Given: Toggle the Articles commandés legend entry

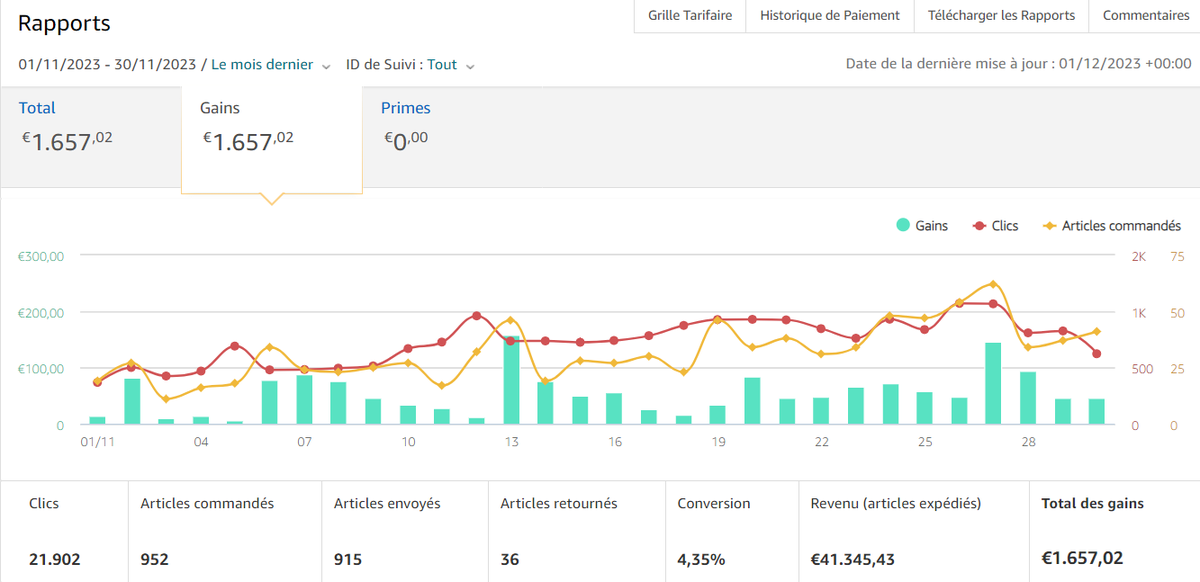Looking at the screenshot, I should pyautogui.click(x=1112, y=226).
